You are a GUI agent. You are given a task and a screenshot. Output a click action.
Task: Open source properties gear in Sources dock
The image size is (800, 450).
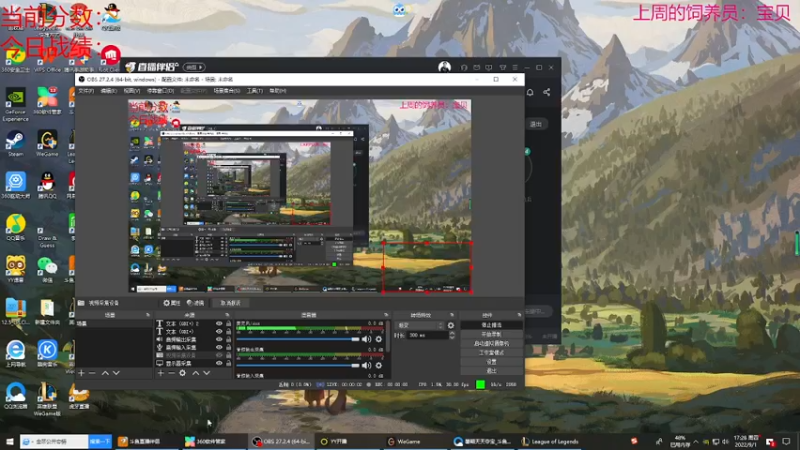(182, 373)
